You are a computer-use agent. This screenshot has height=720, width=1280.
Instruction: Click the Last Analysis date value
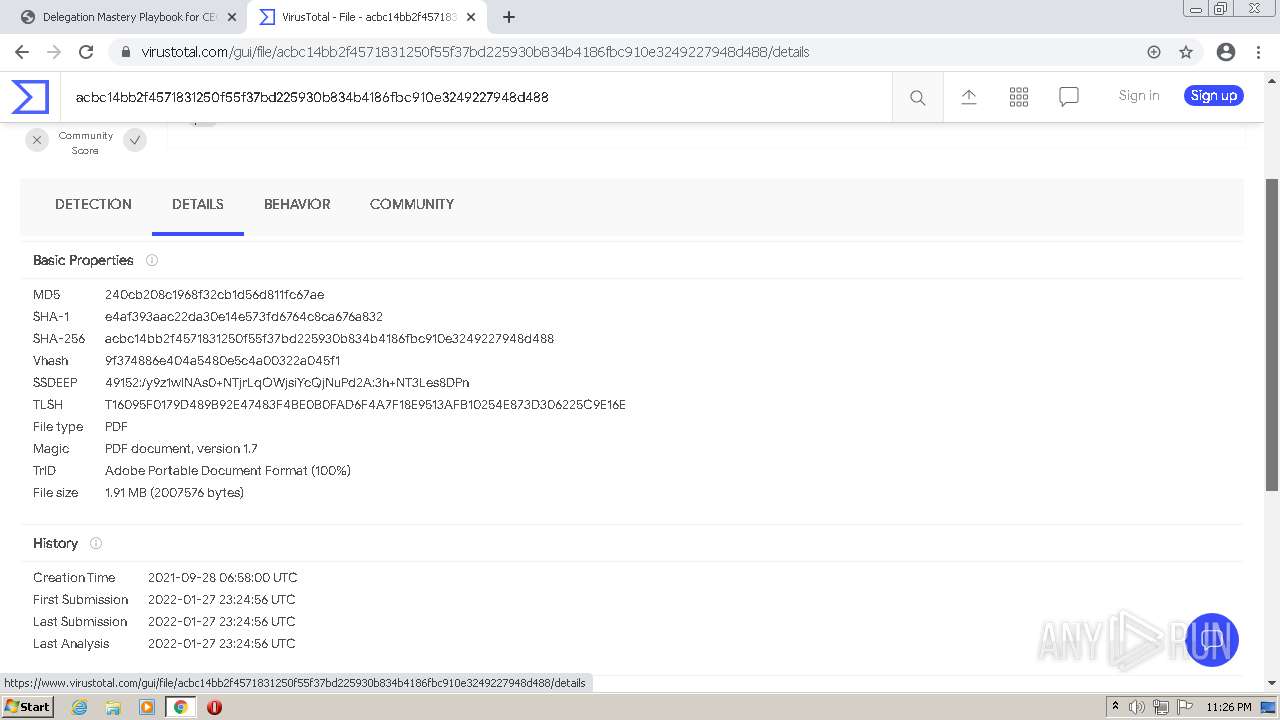click(222, 644)
